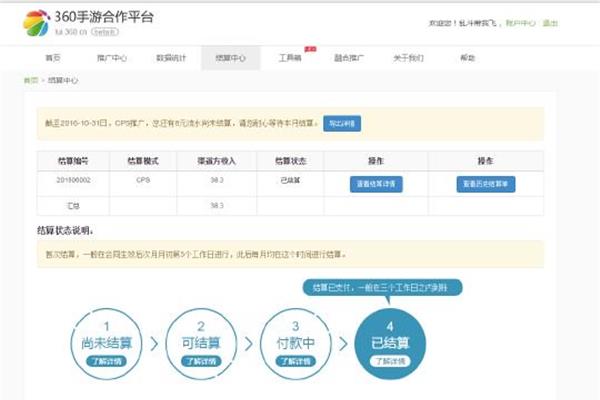Click the 渠道方收入 column header
600x400 pixels.
pos(217,161)
